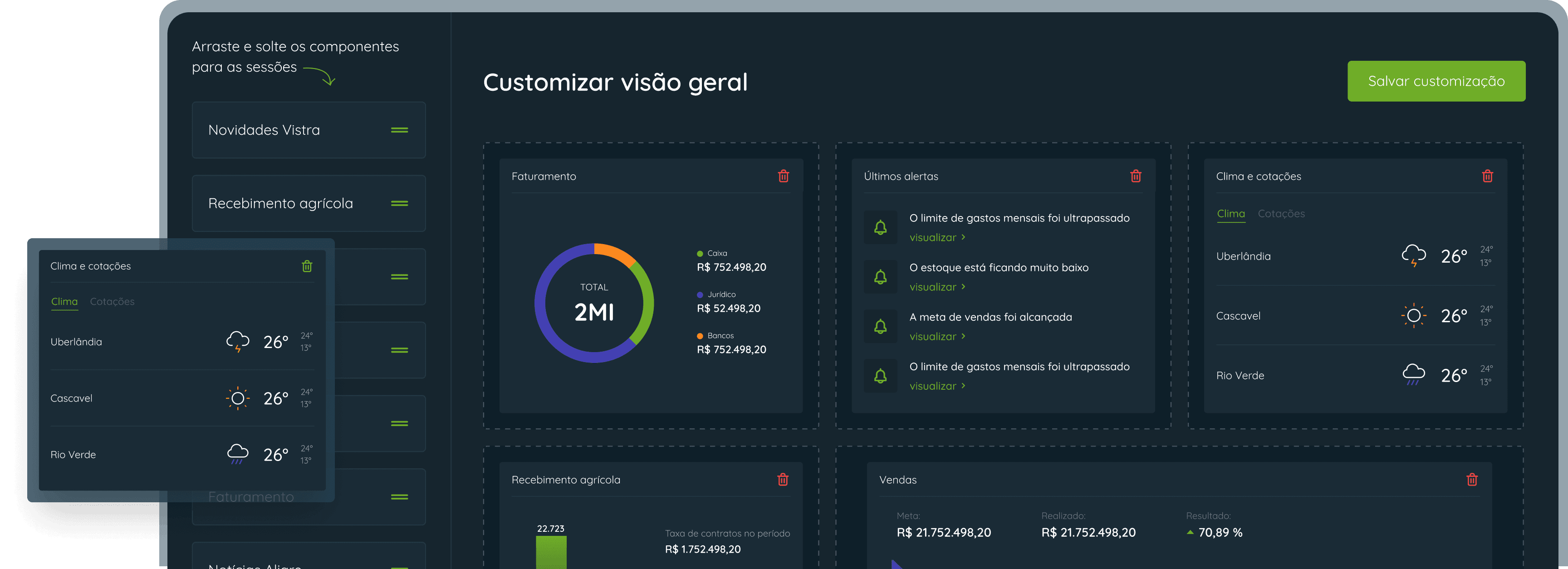Click the Faturamento donut chart ring
The image size is (1568, 569).
click(x=593, y=303)
